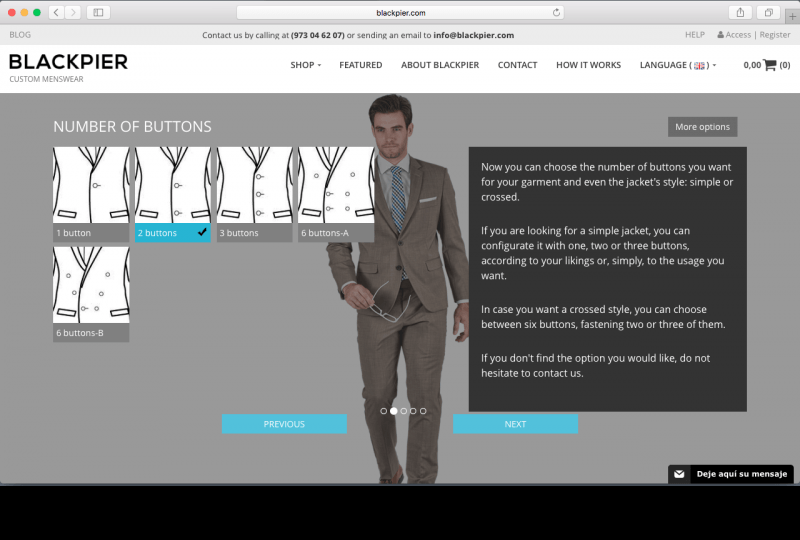Click the first step indicator dot
The width and height of the screenshot is (800, 540).
pyautogui.click(x=384, y=411)
